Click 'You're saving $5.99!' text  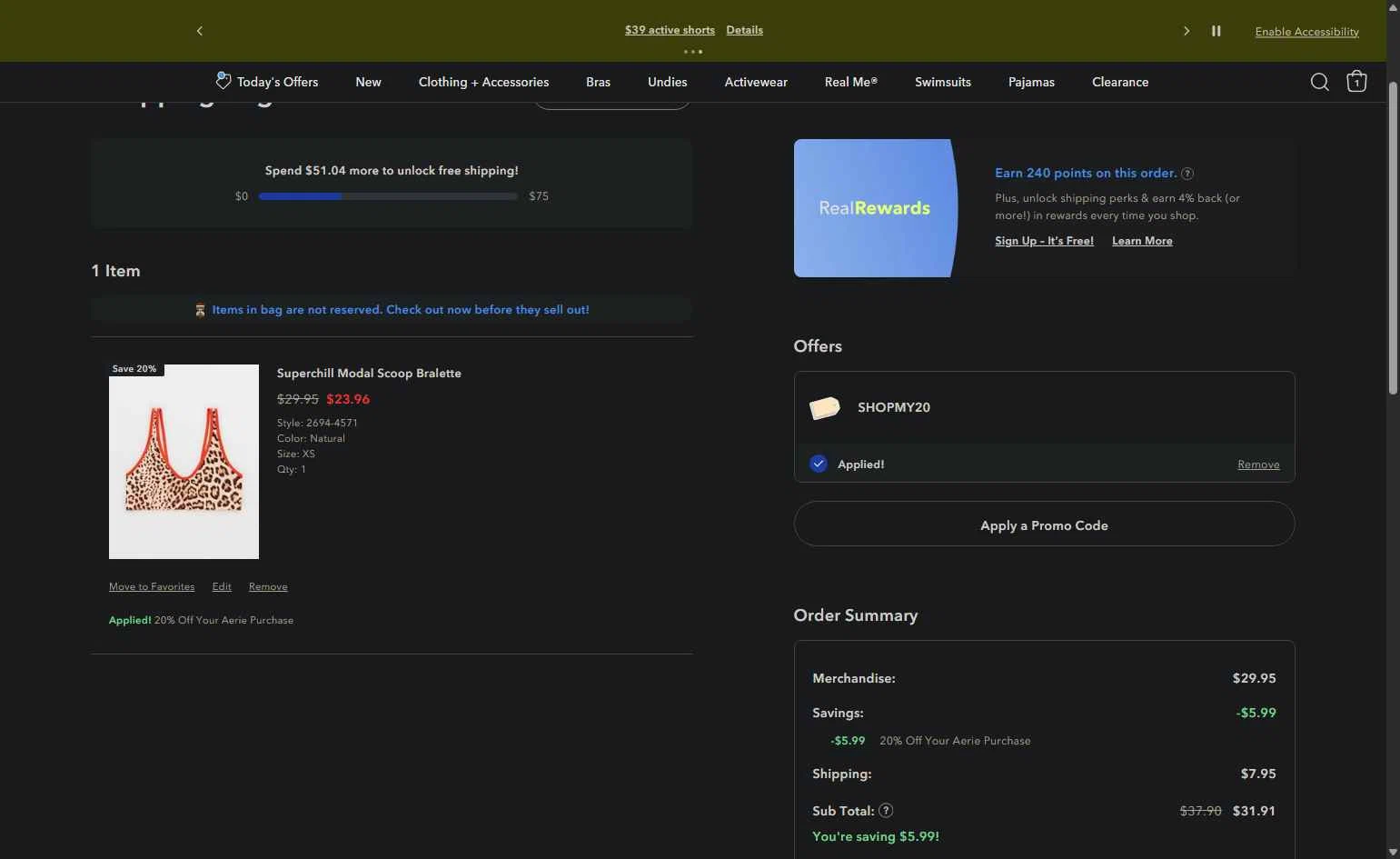(x=876, y=836)
